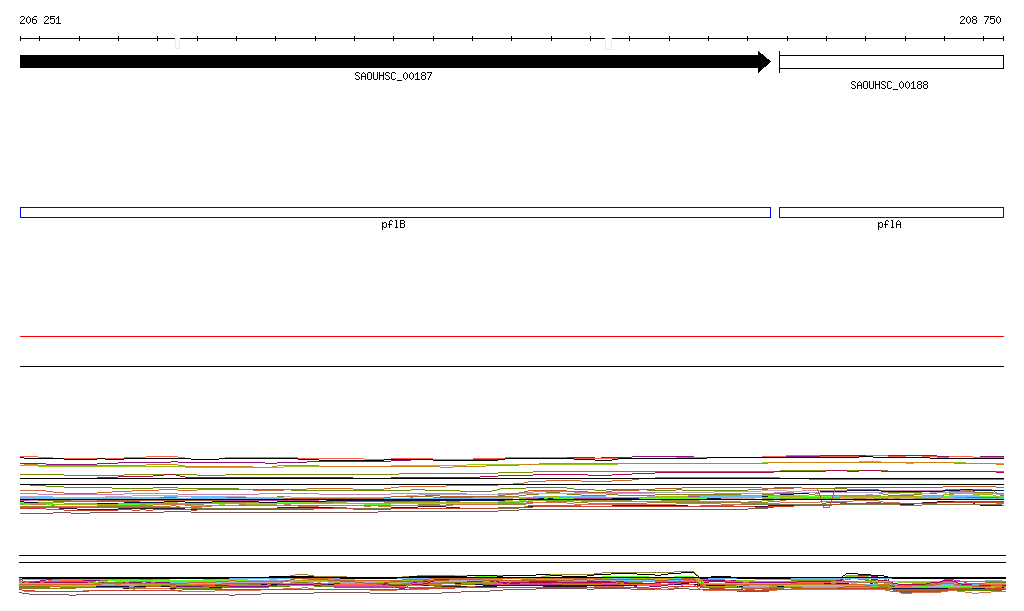Viewport: 1024px width, 611px height.
Task: Click the left small marker on the ruler
Action: click(178, 43)
